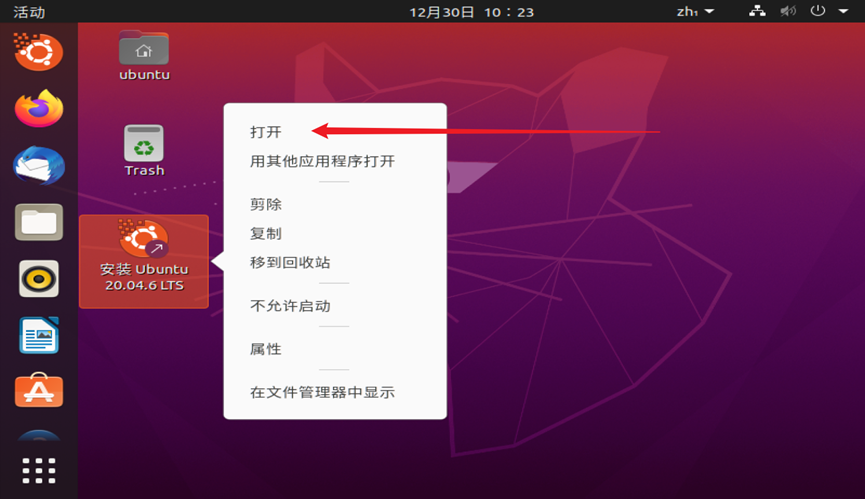Expand the system menu arrow
Image resolution: width=865 pixels, height=499 pixels.
(x=843, y=11)
